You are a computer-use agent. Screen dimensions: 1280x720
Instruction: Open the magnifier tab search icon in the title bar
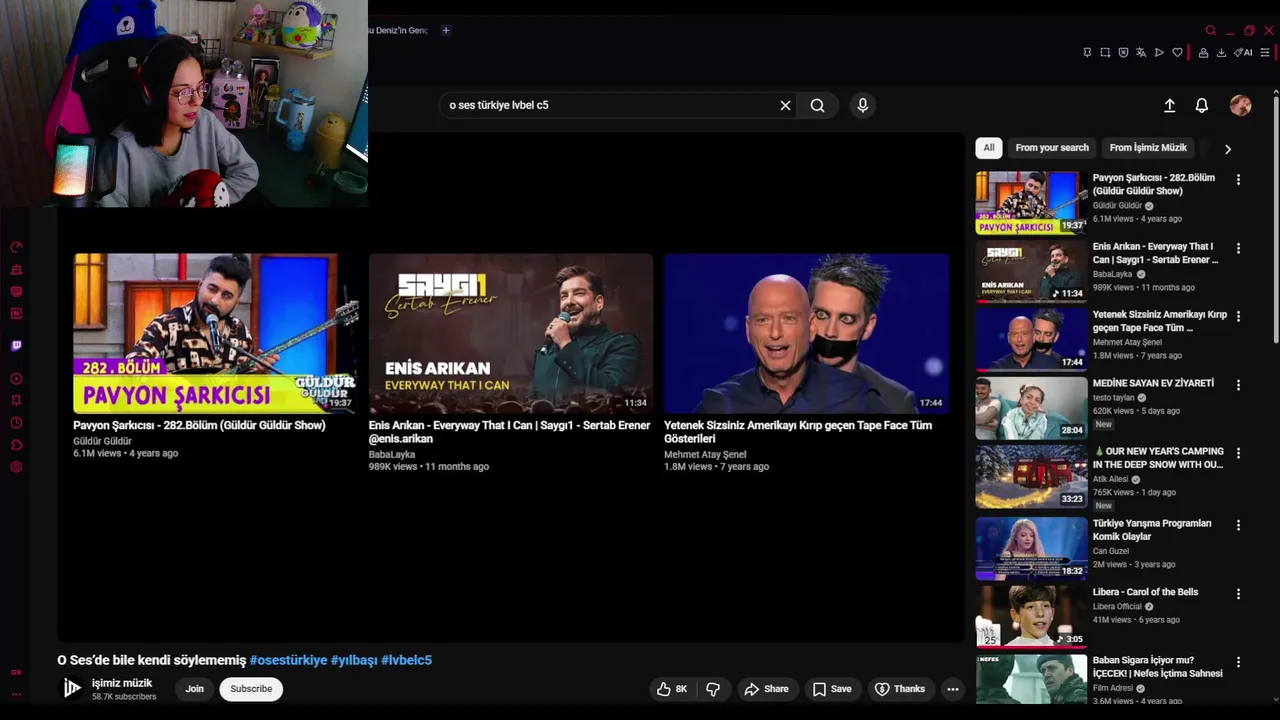(x=1210, y=30)
